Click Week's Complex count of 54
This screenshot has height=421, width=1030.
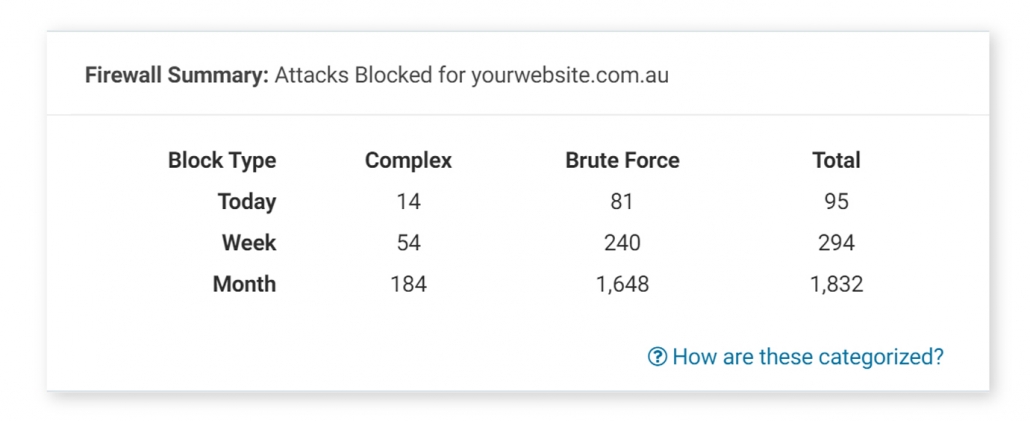[408, 242]
